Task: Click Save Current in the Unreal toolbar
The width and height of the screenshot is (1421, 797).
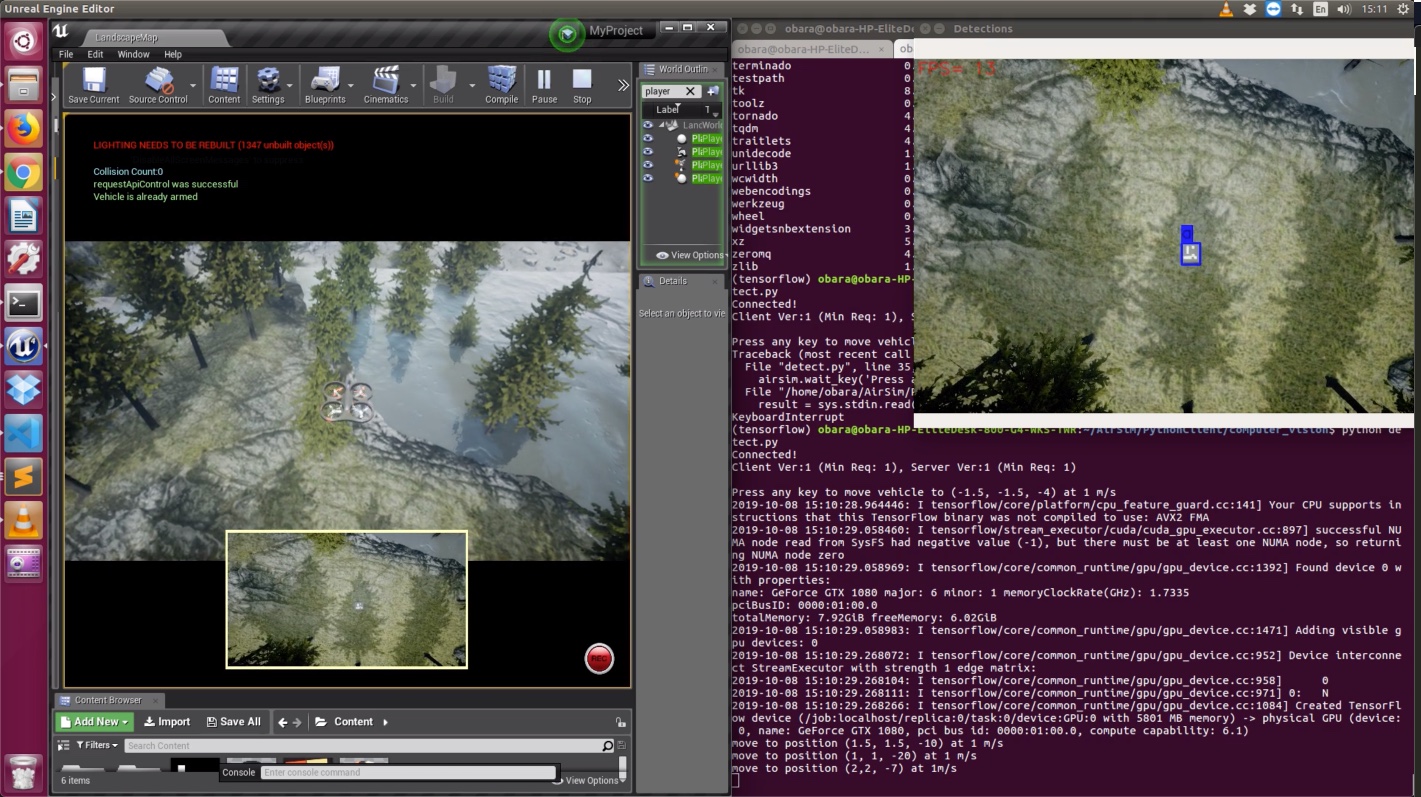Action: click(93, 86)
